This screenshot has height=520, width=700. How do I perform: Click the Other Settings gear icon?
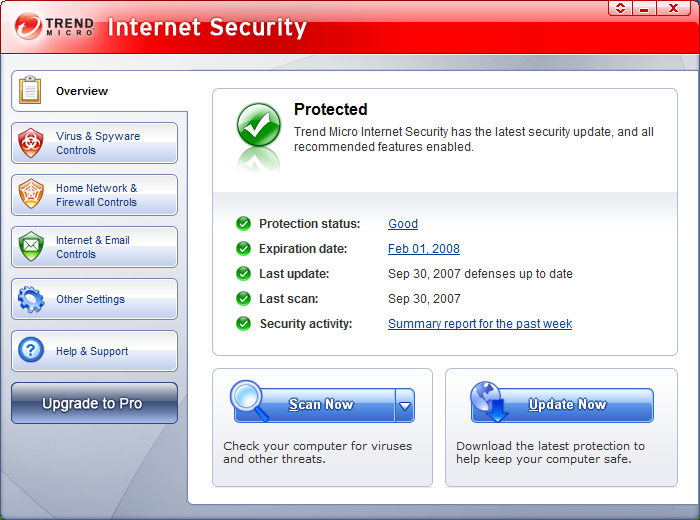click(31, 299)
